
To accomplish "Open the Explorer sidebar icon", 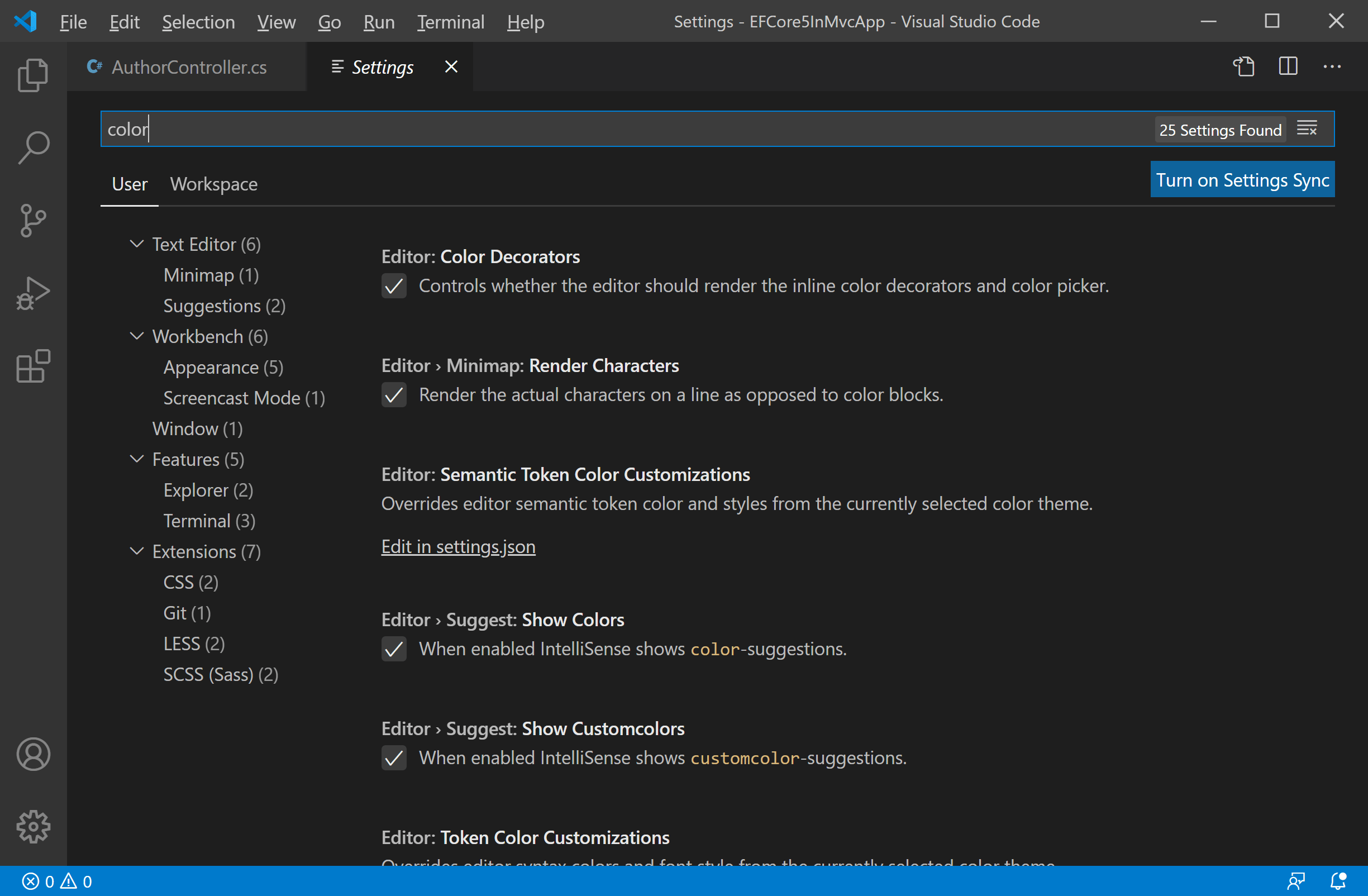I will (x=33, y=75).
